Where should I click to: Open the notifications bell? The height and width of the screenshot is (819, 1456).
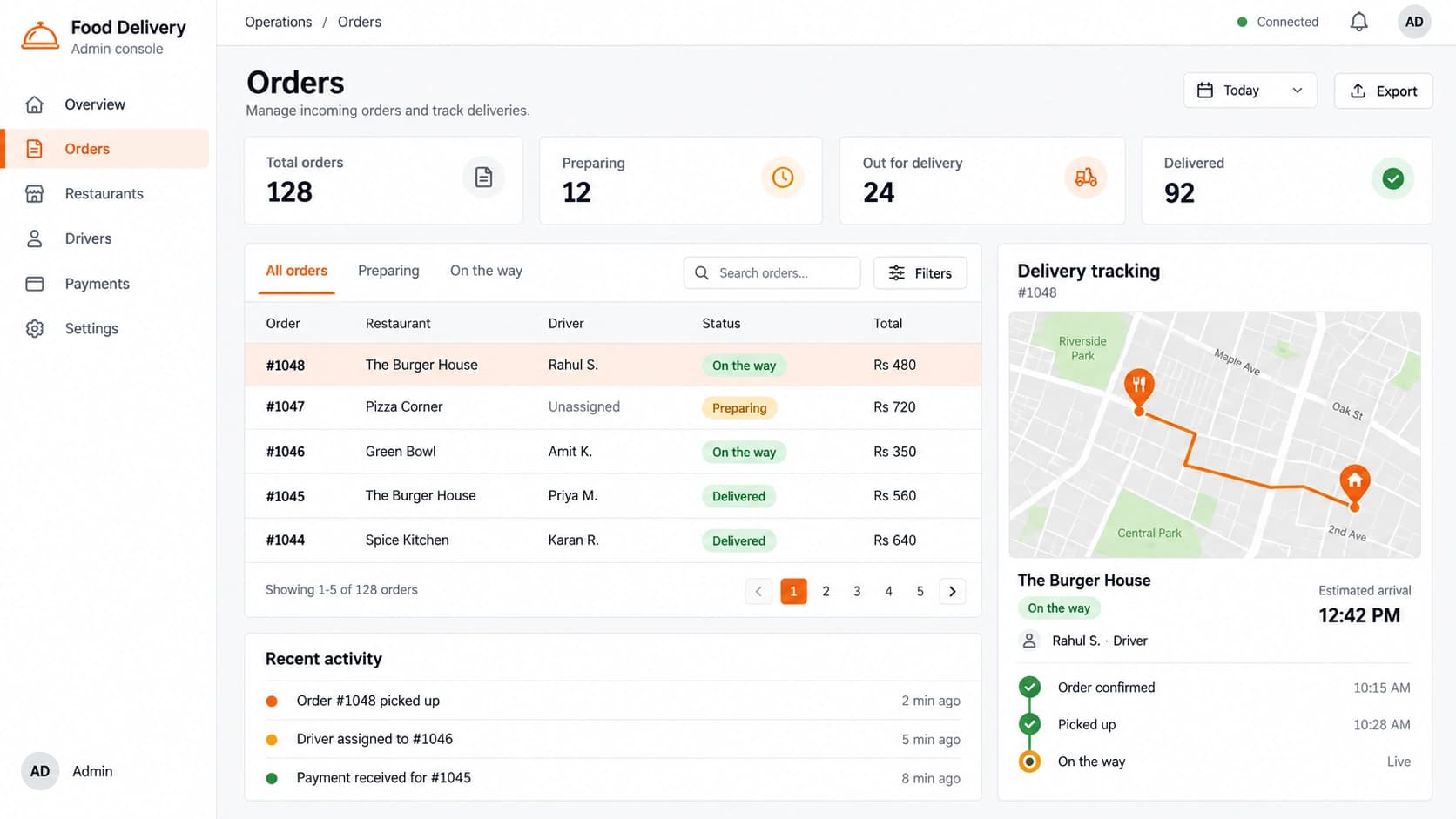click(1358, 22)
